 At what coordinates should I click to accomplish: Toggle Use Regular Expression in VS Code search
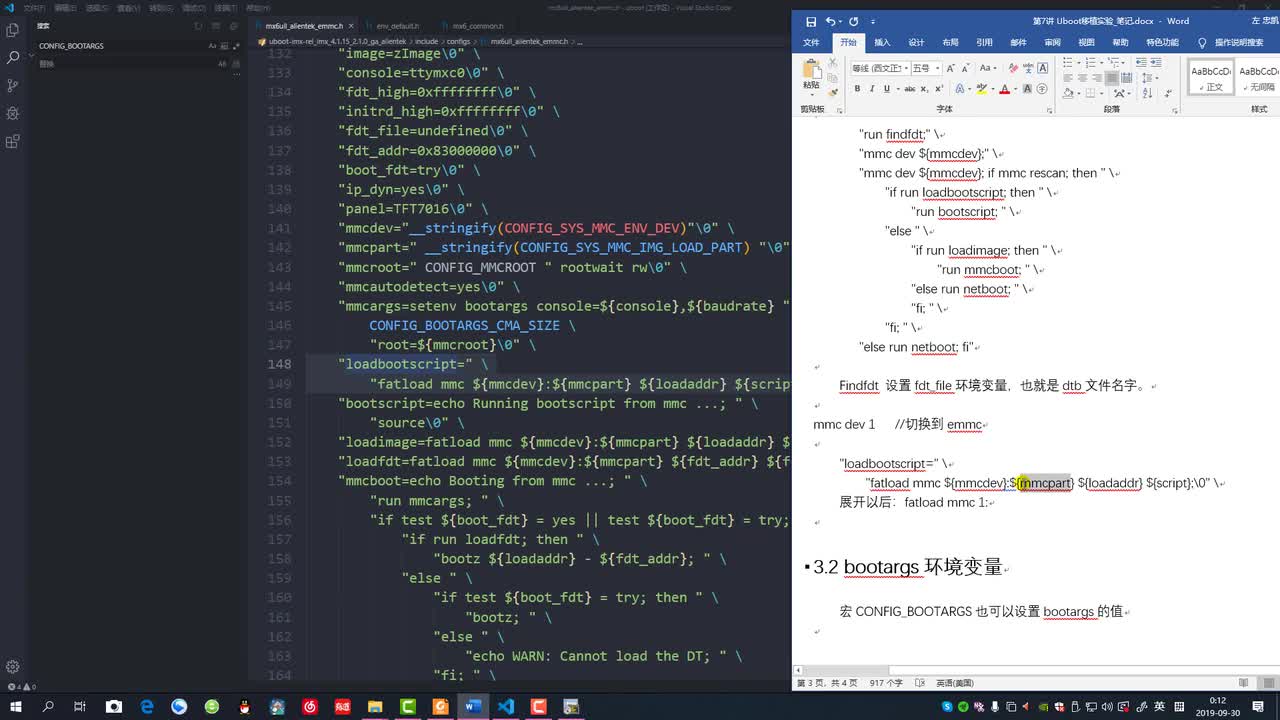tap(234, 46)
